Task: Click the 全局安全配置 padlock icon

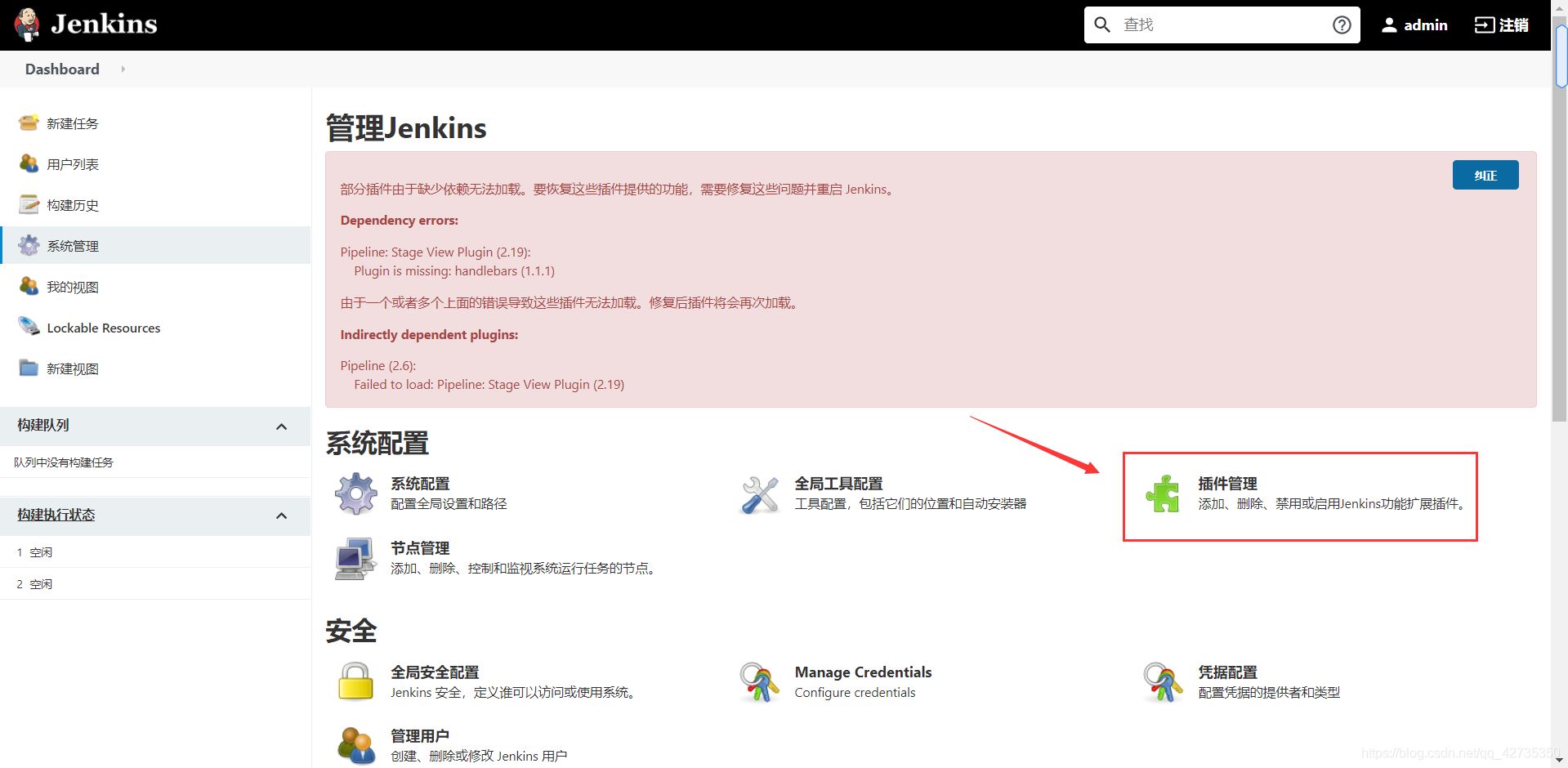Action: pyautogui.click(x=355, y=681)
